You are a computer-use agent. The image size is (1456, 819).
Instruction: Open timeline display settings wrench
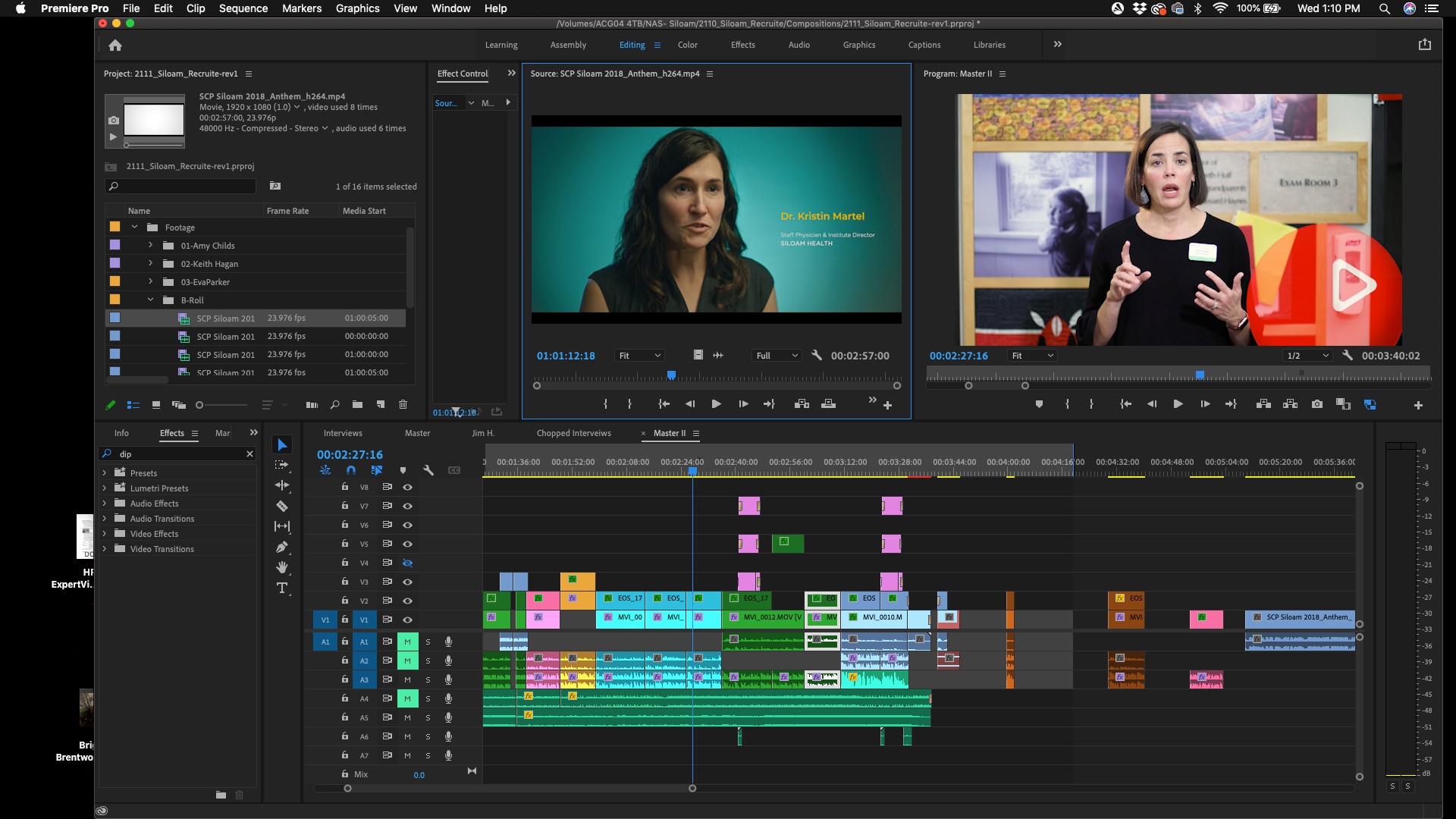428,470
